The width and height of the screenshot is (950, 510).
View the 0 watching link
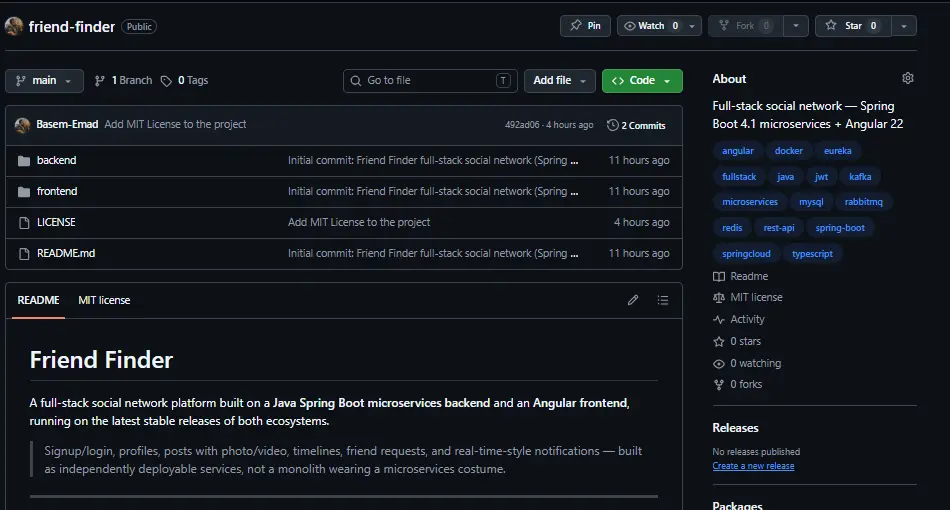point(747,363)
